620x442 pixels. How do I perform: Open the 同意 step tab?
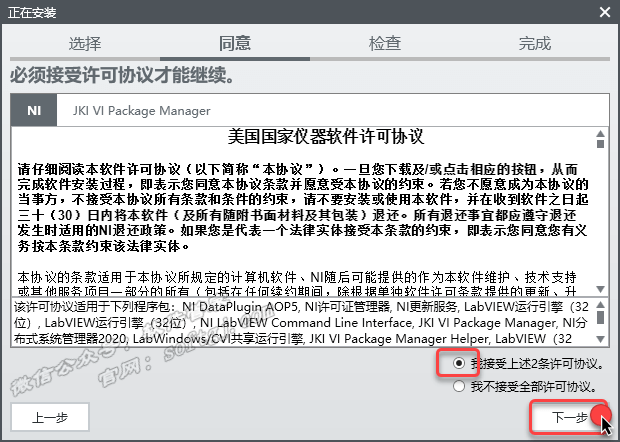(235, 43)
